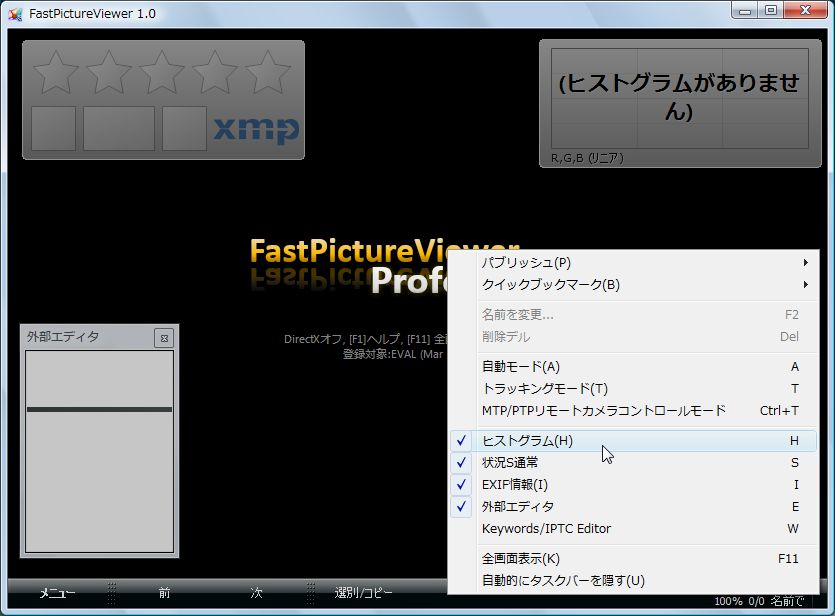Click 0/0 image counter in status bar
The image size is (835, 616).
pos(756,601)
